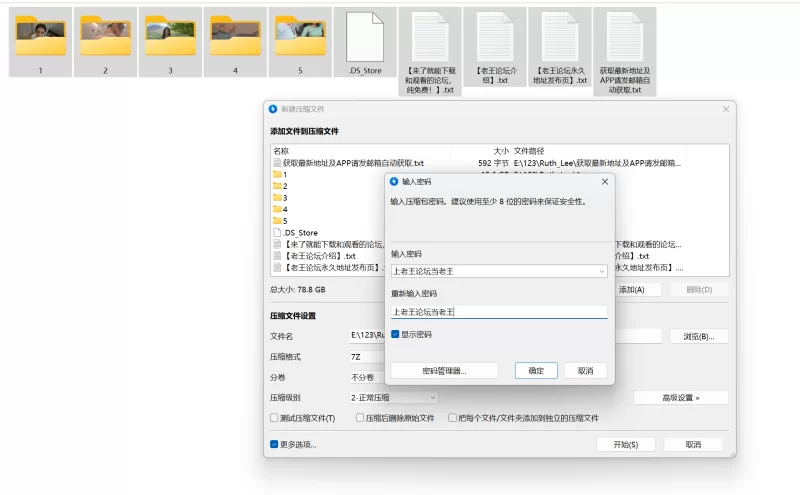Image resolution: width=800 pixels, height=495 pixels.
Task: Click the 删除(D) button
Action: [x=699, y=290]
